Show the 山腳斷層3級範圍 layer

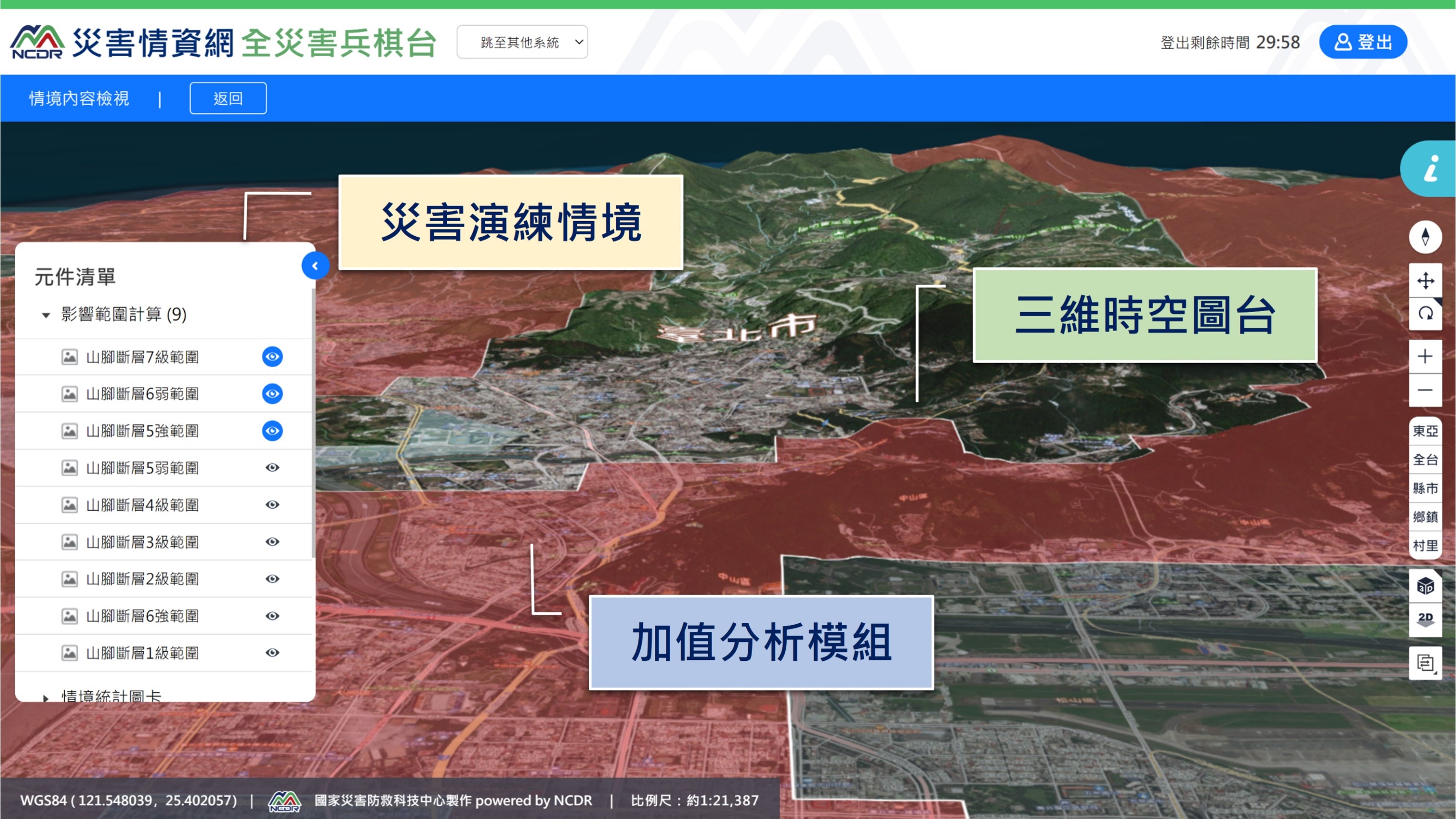tap(272, 542)
